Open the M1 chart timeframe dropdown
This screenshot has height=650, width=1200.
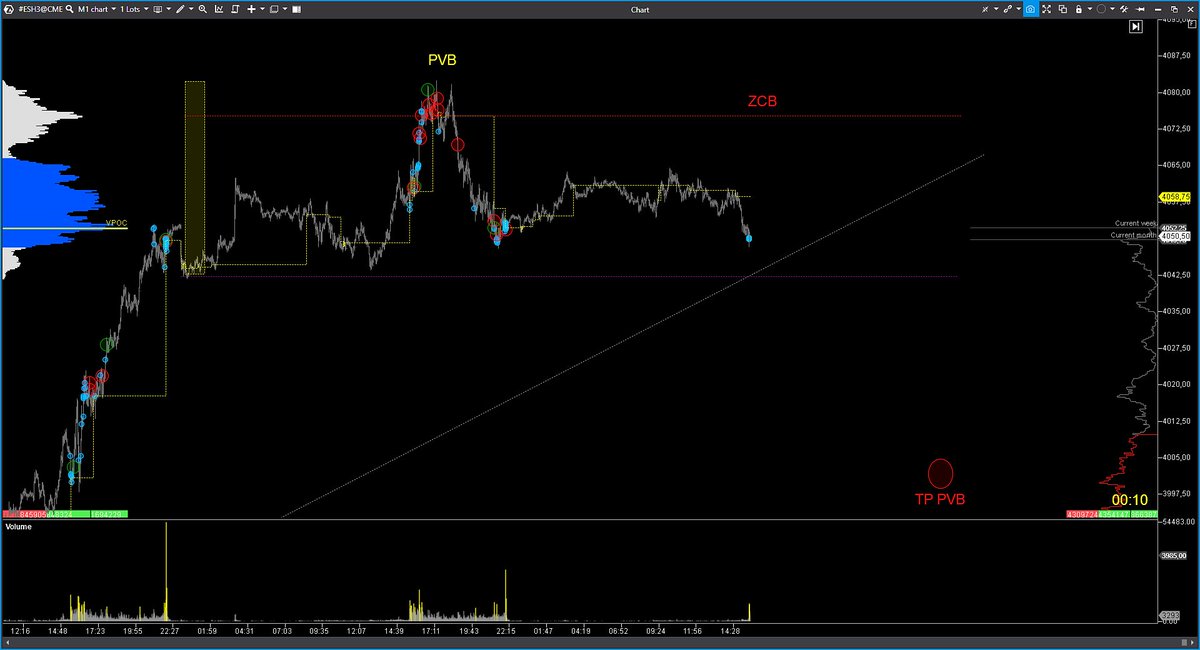coord(97,9)
